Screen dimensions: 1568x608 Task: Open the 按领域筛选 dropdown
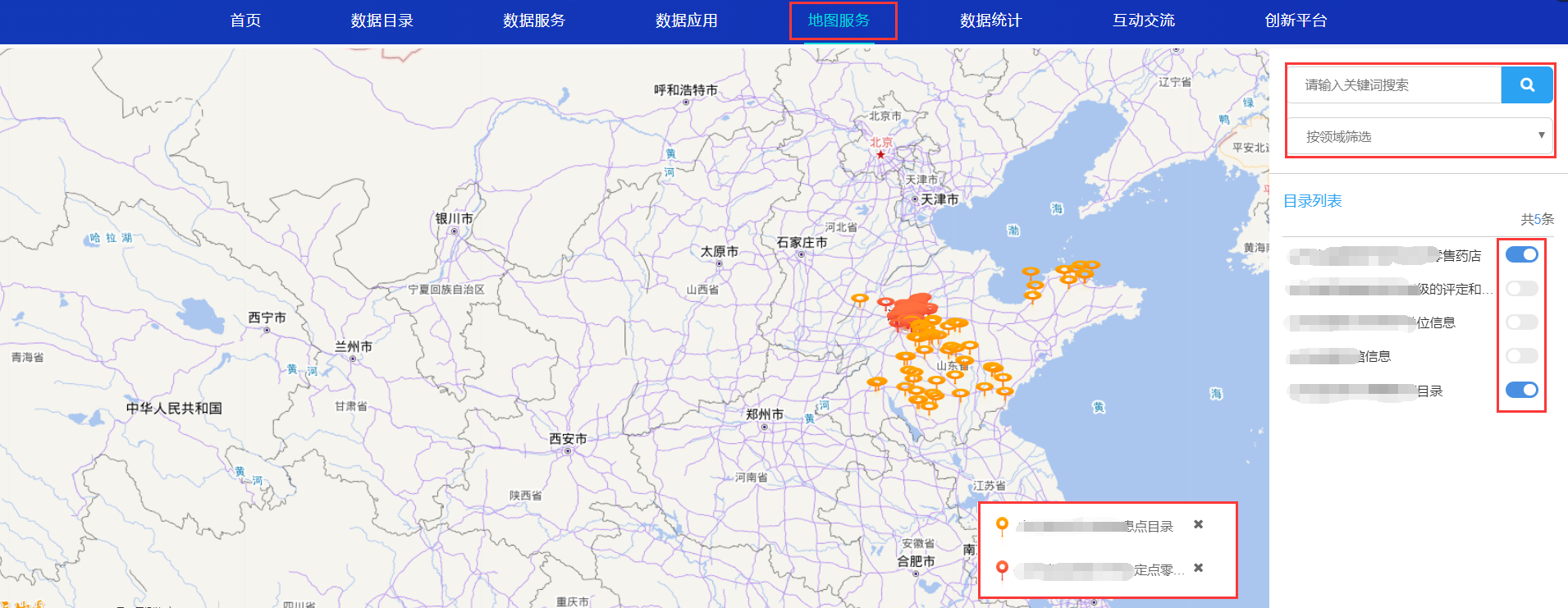(1419, 136)
